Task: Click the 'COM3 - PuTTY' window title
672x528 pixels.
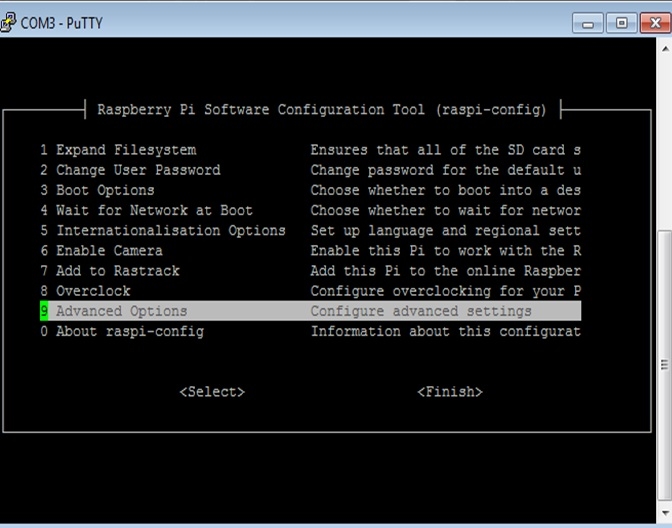Action: (x=62, y=23)
